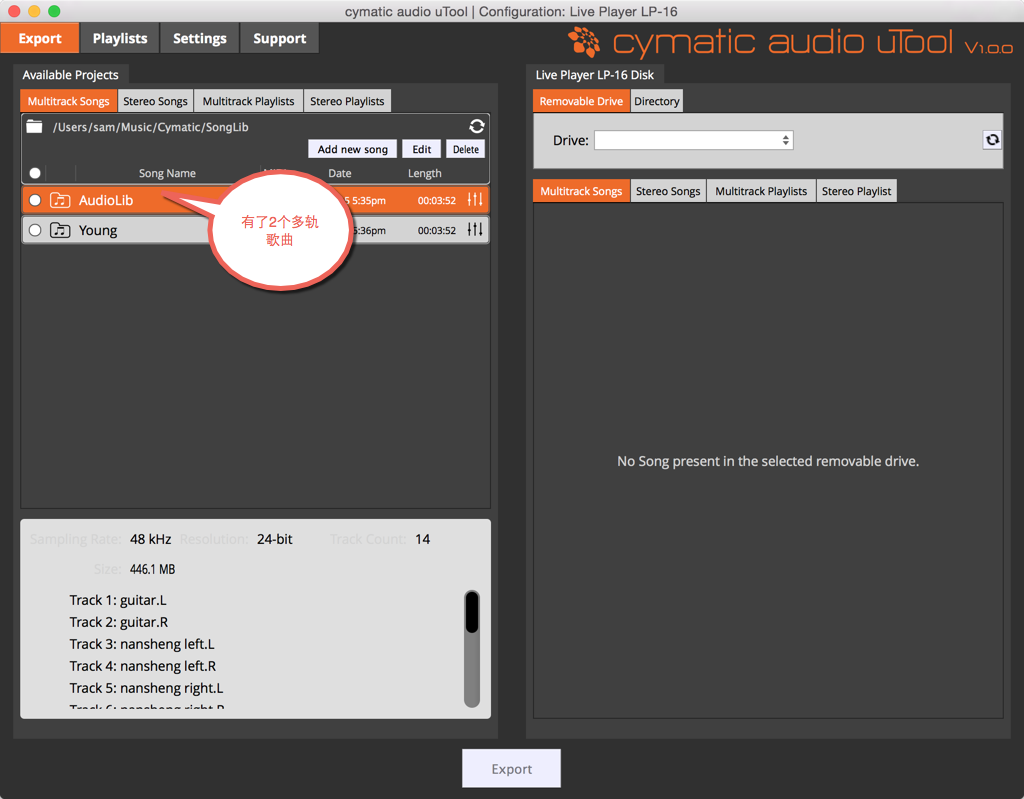Select the AudioLib song radio button
Image resolution: width=1024 pixels, height=799 pixels.
click(x=35, y=200)
